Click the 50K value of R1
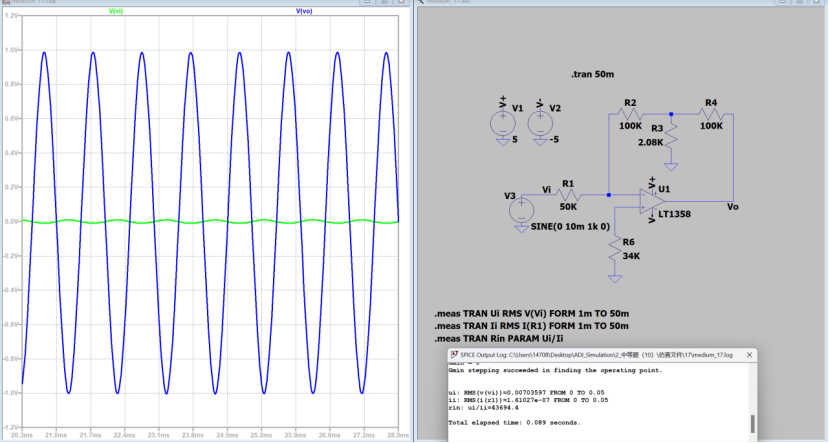Screen dimensions: 829x443 pyautogui.click(x=568, y=207)
